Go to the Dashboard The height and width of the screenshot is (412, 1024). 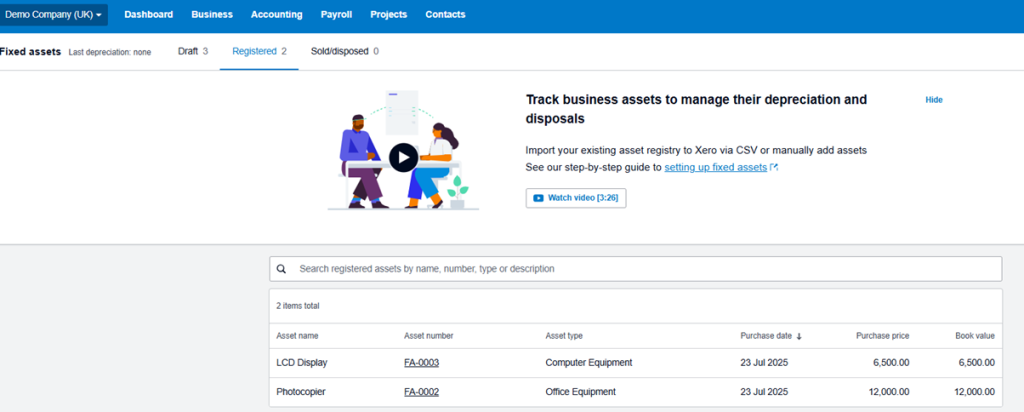(148, 15)
